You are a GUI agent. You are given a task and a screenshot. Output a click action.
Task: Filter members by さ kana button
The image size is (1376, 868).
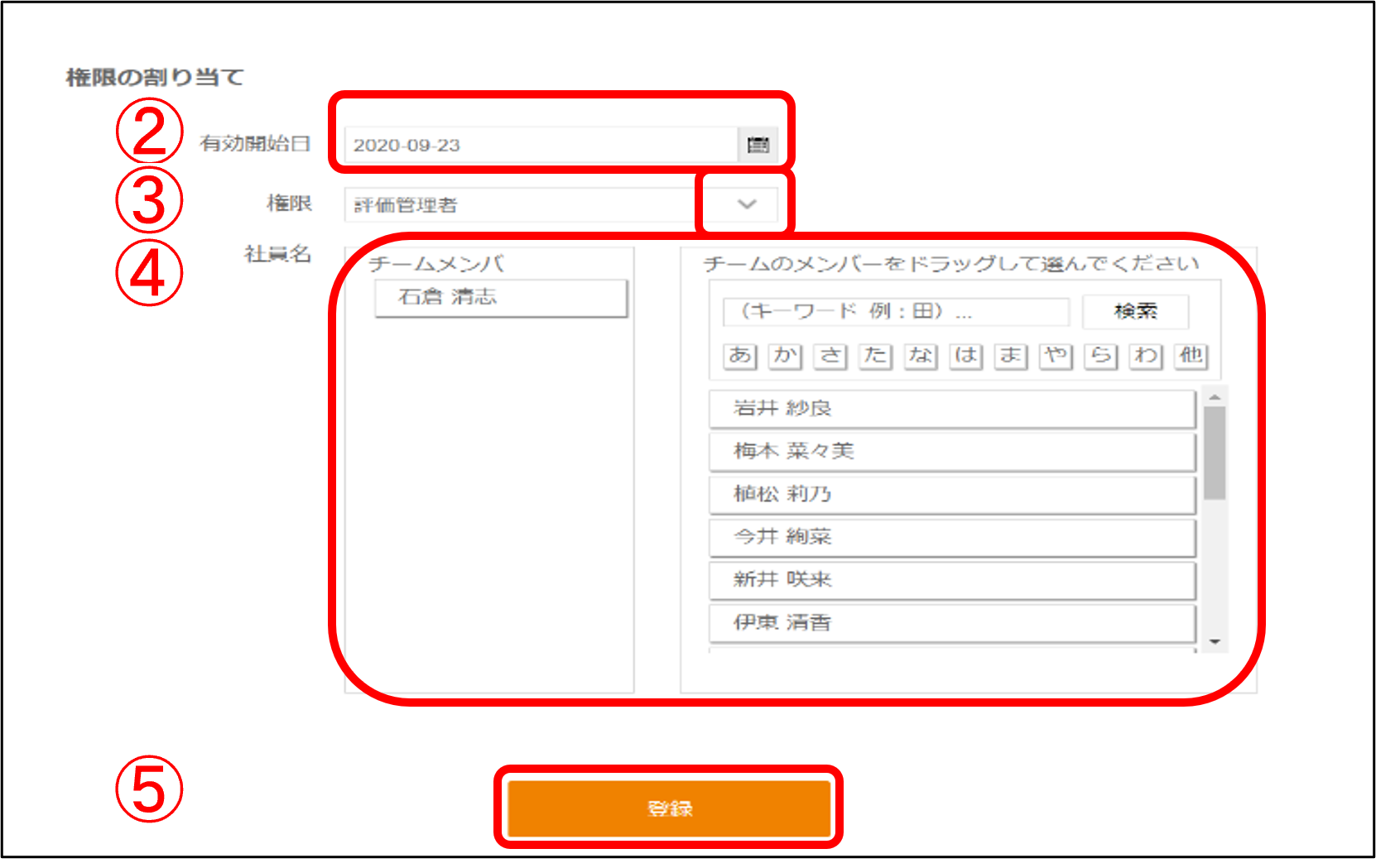pos(830,356)
